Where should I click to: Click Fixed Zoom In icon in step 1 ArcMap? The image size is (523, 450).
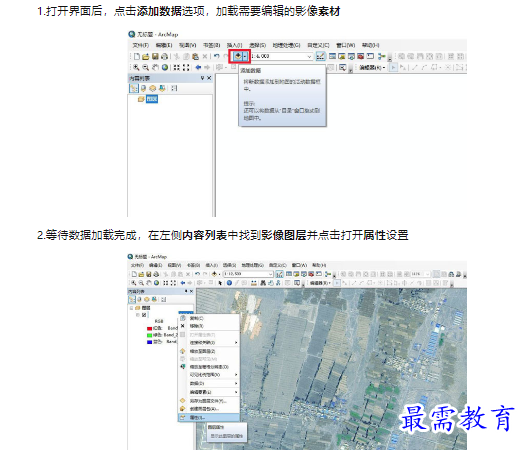point(176,67)
